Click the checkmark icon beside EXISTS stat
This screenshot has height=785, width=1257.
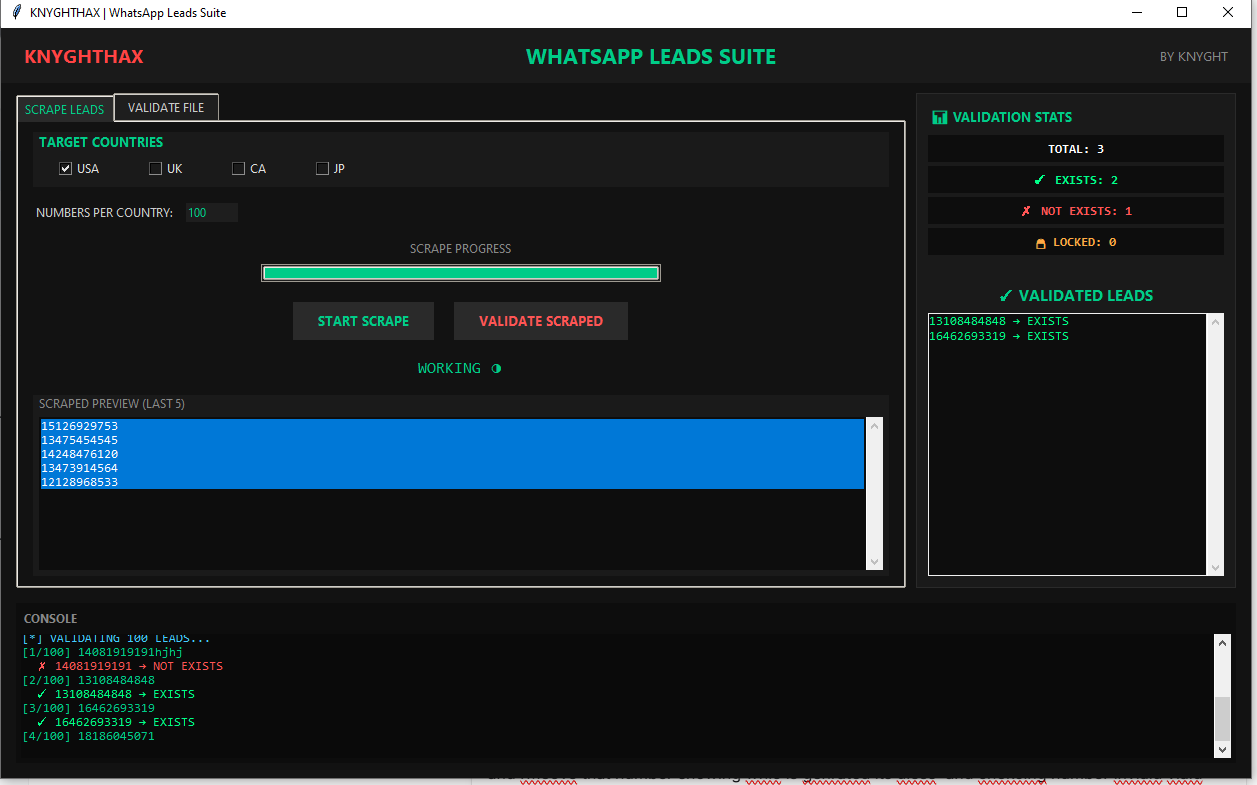click(x=1039, y=180)
